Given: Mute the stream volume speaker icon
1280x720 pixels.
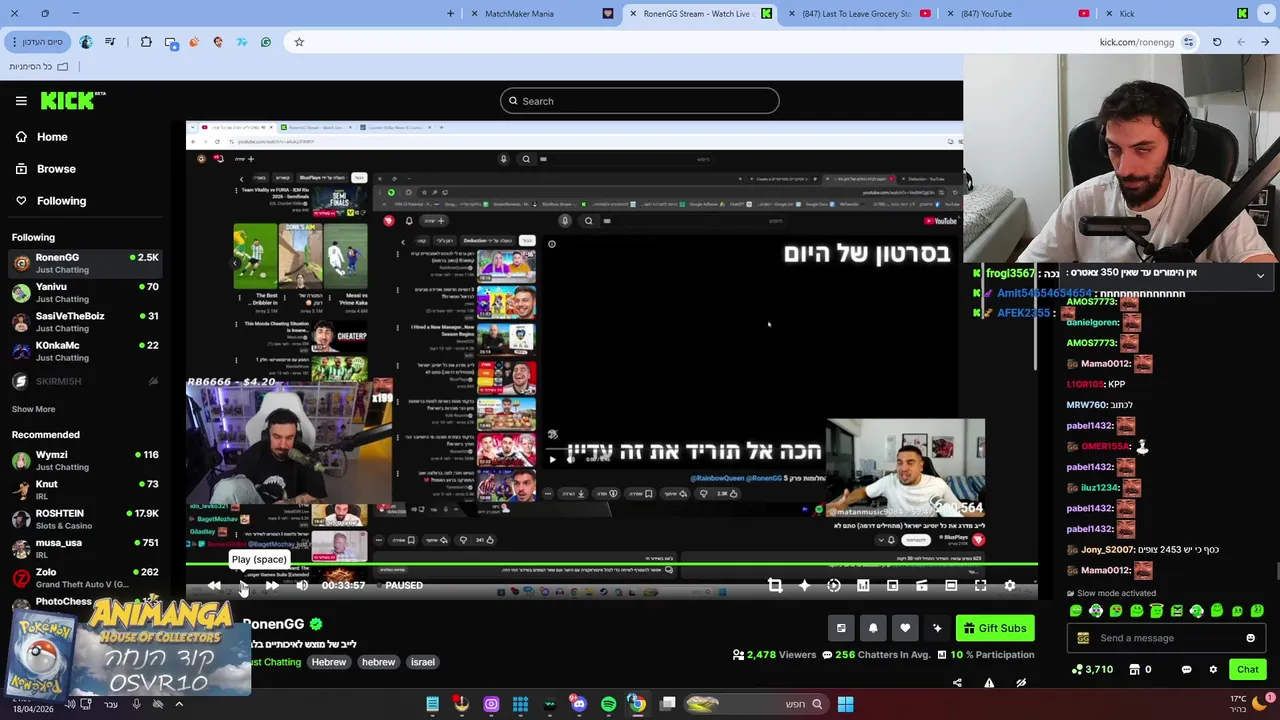Looking at the screenshot, I should (302, 585).
